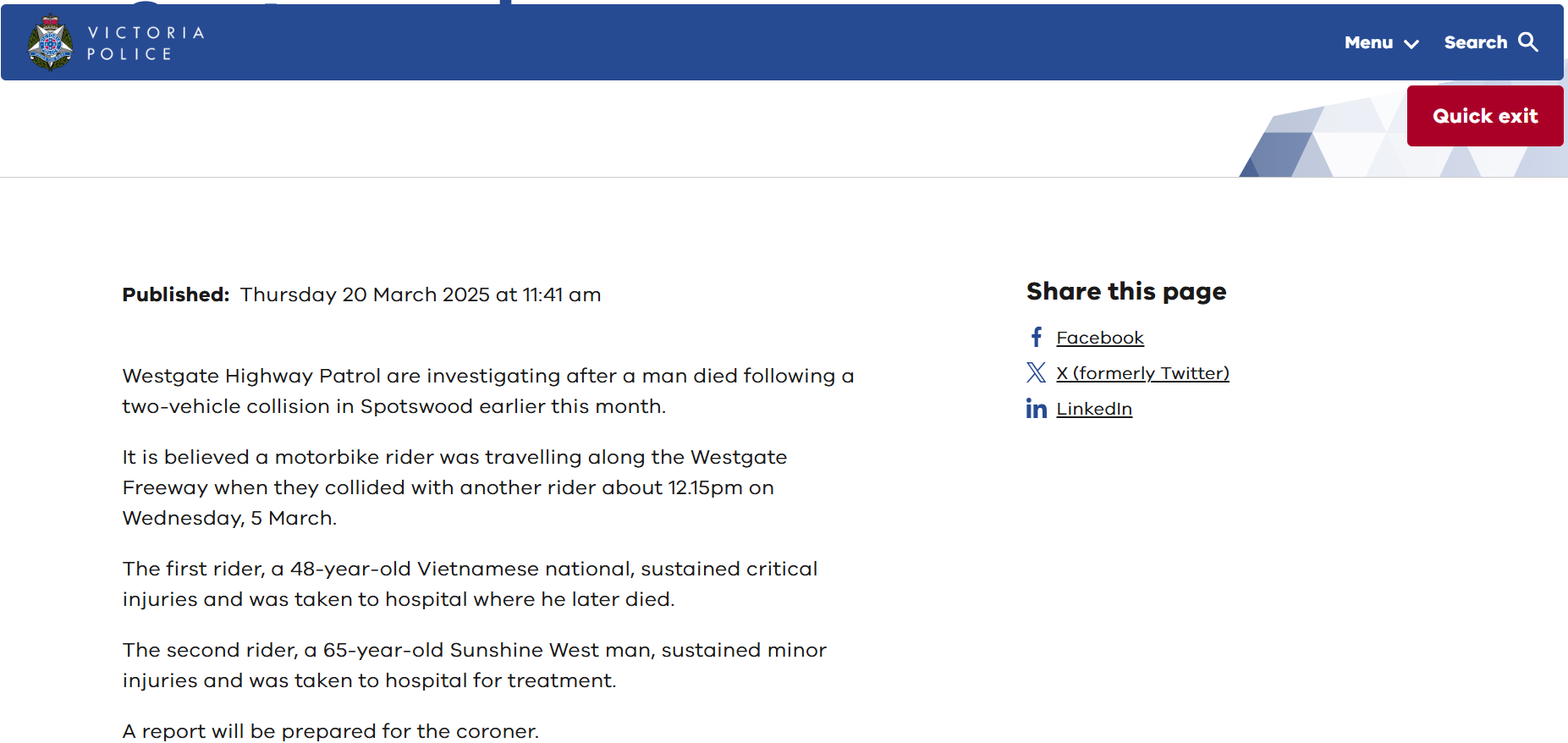
Task: Follow the LinkedIn share text link
Action: click(1093, 409)
